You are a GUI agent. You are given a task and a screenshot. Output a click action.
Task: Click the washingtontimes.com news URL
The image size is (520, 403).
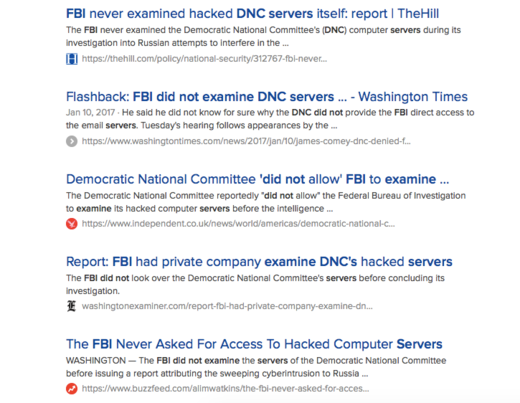tap(246, 141)
